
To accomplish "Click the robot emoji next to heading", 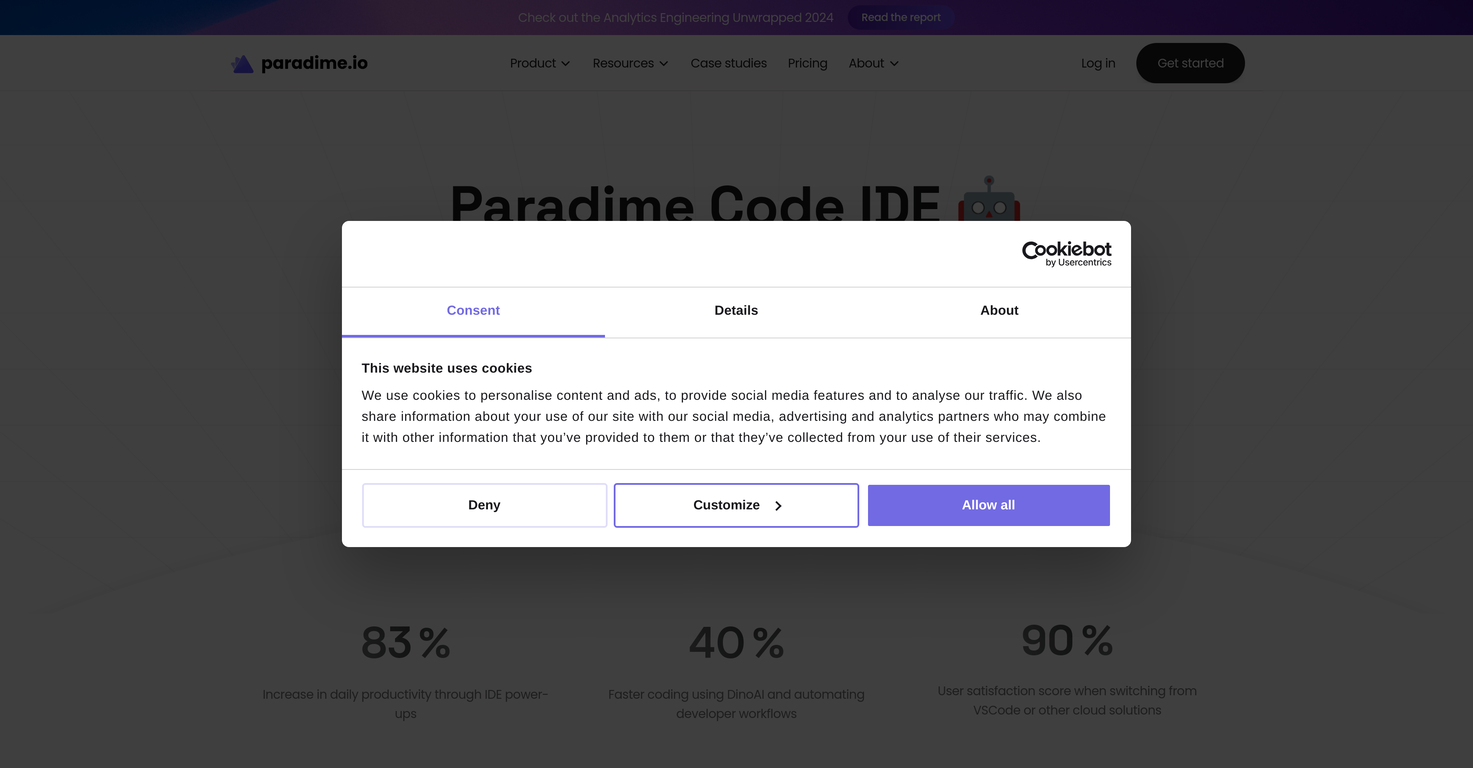I will coord(988,200).
